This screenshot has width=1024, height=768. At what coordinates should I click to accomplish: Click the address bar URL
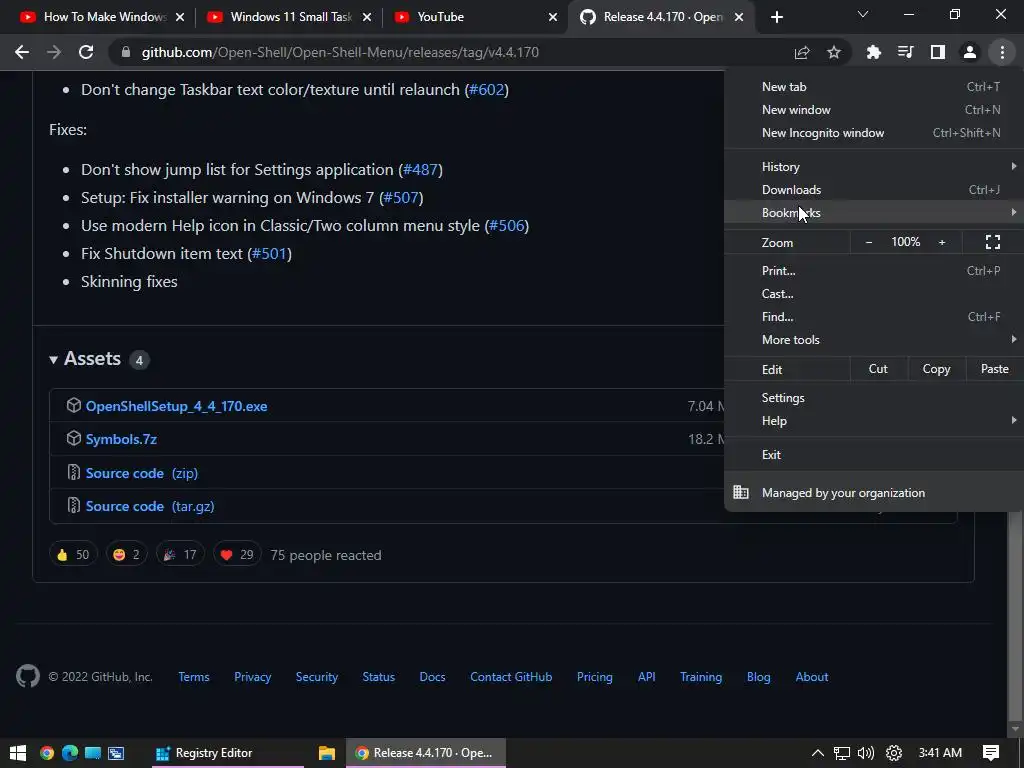click(x=340, y=52)
